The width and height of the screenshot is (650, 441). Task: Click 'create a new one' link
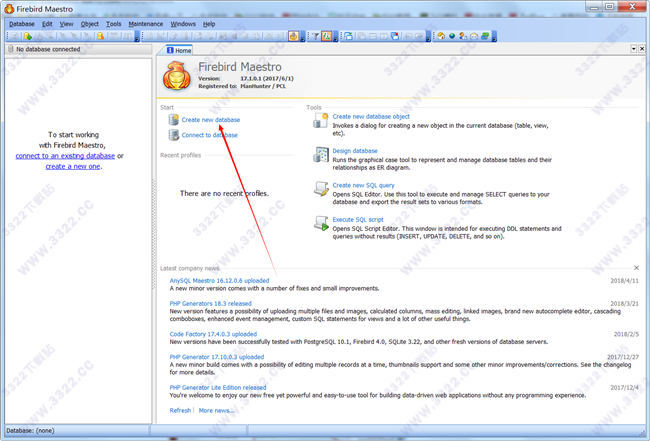pyautogui.click(x=72, y=166)
